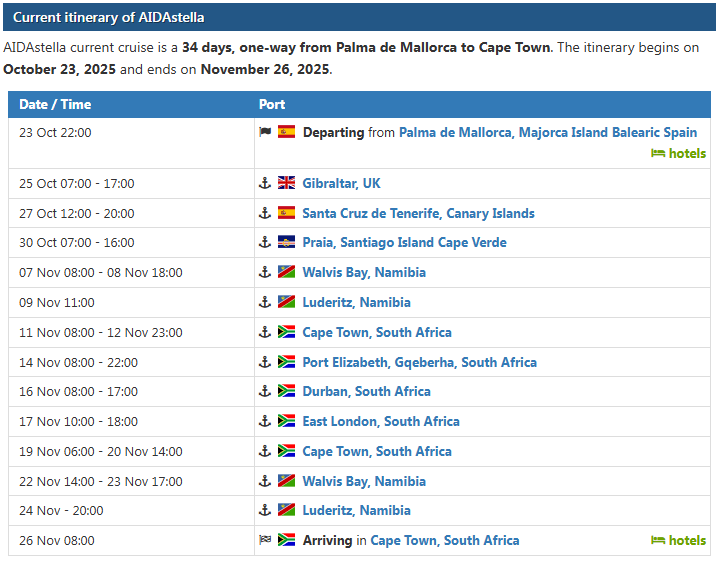Screen dimensions: 719x563
Task: Click the Cape Verde flag icon beside Praia
Action: [286, 242]
